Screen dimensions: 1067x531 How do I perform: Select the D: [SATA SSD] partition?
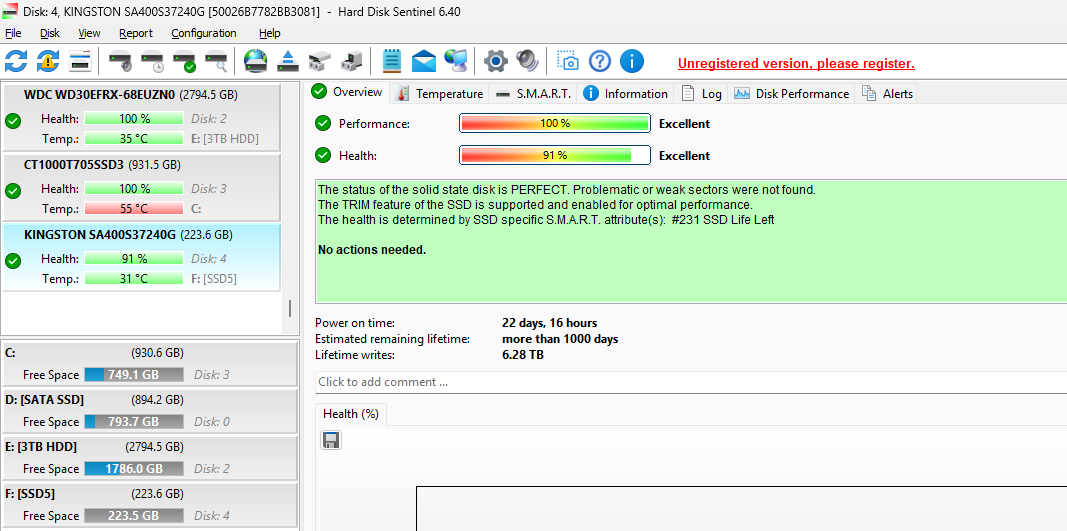[x=149, y=410]
